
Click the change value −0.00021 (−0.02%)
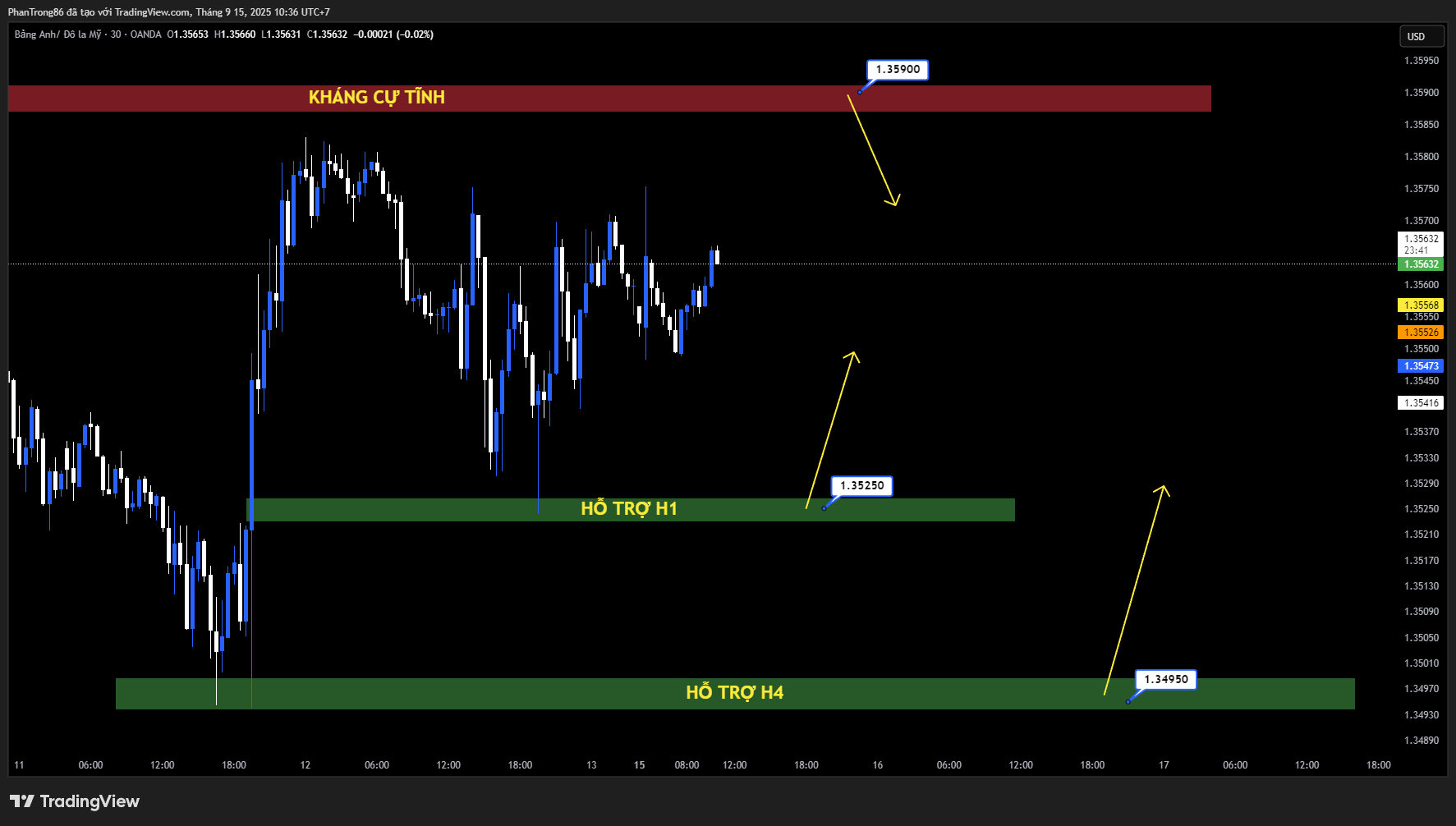[393, 34]
